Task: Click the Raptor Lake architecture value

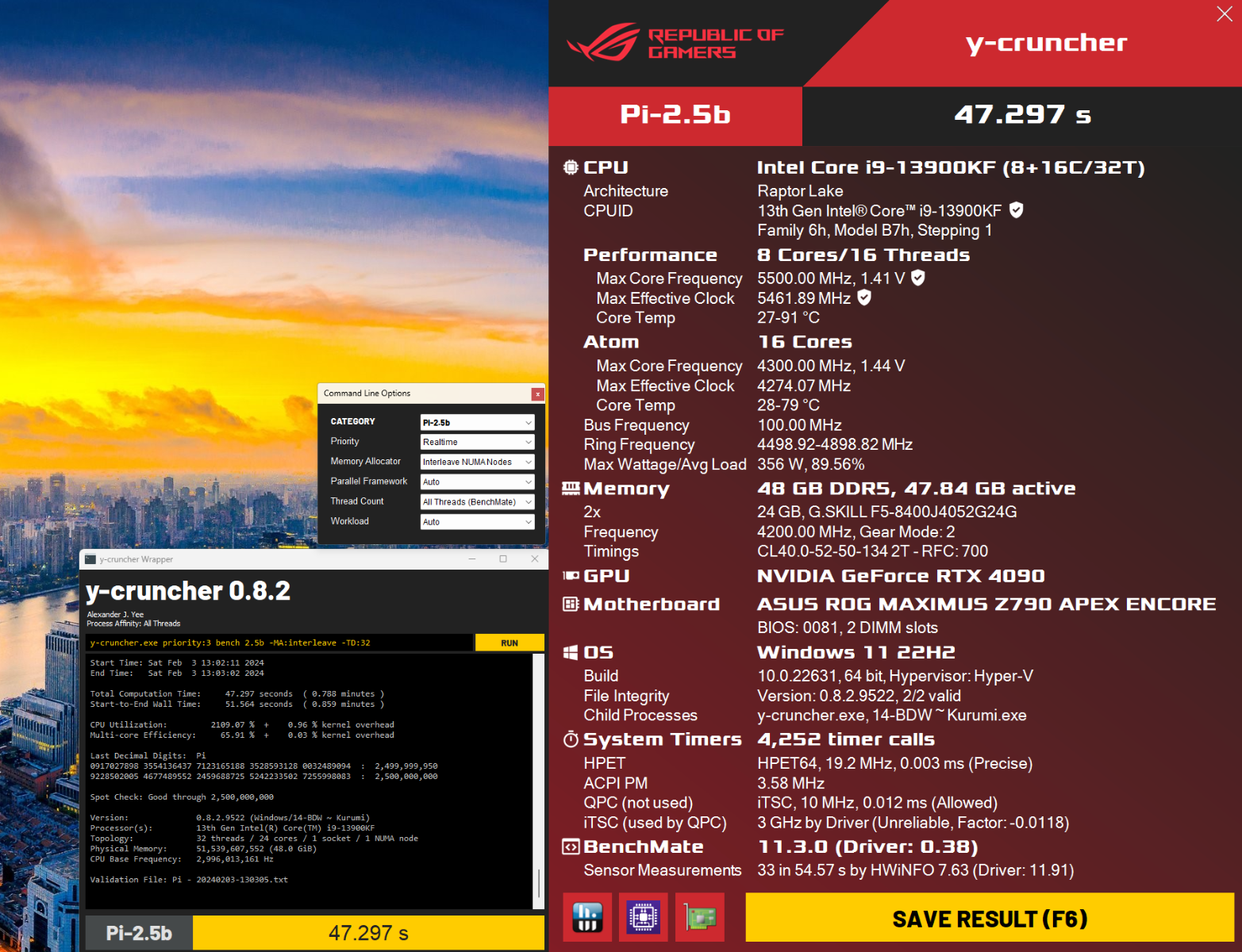Action: tap(800, 191)
